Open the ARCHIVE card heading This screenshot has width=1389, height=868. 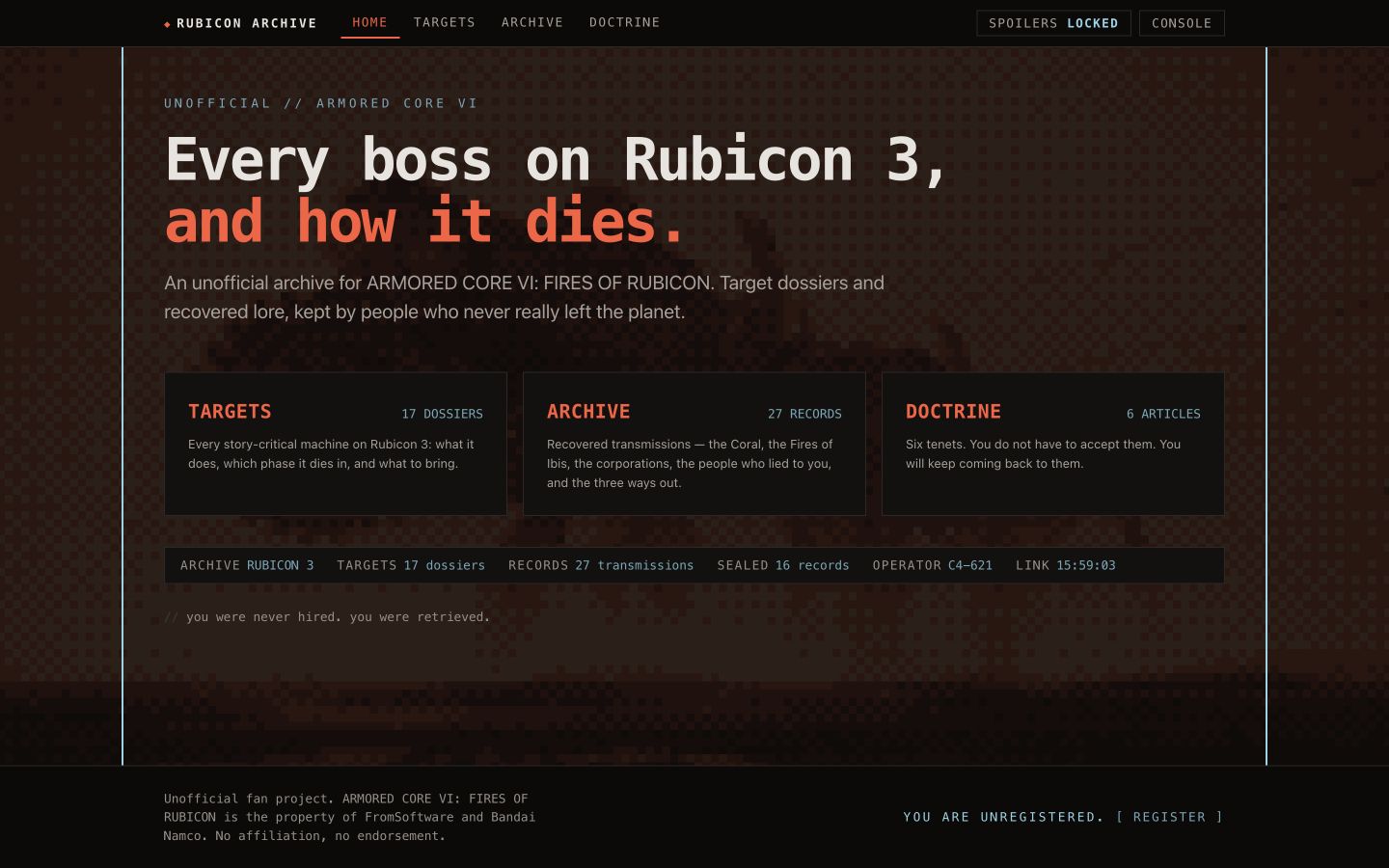tap(588, 412)
